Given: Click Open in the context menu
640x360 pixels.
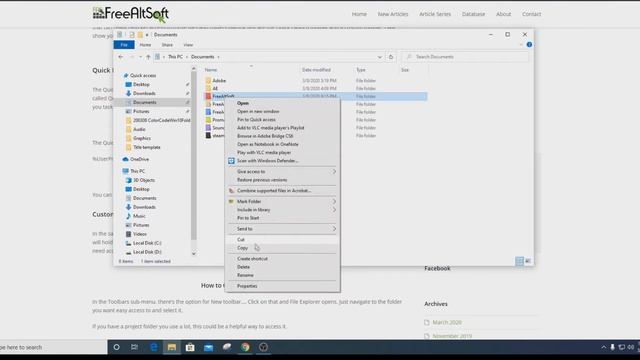Looking at the screenshot, I should pyautogui.click(x=242, y=103).
